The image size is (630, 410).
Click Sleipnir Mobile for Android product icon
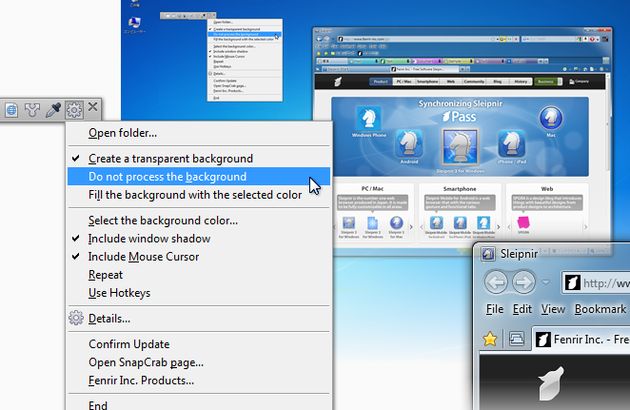pos(436,222)
